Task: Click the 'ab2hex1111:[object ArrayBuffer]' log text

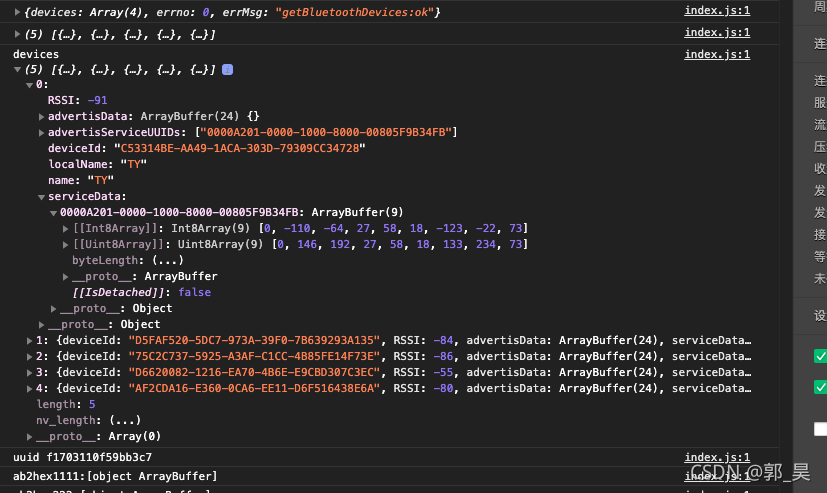Action: pyautogui.click(x=115, y=476)
